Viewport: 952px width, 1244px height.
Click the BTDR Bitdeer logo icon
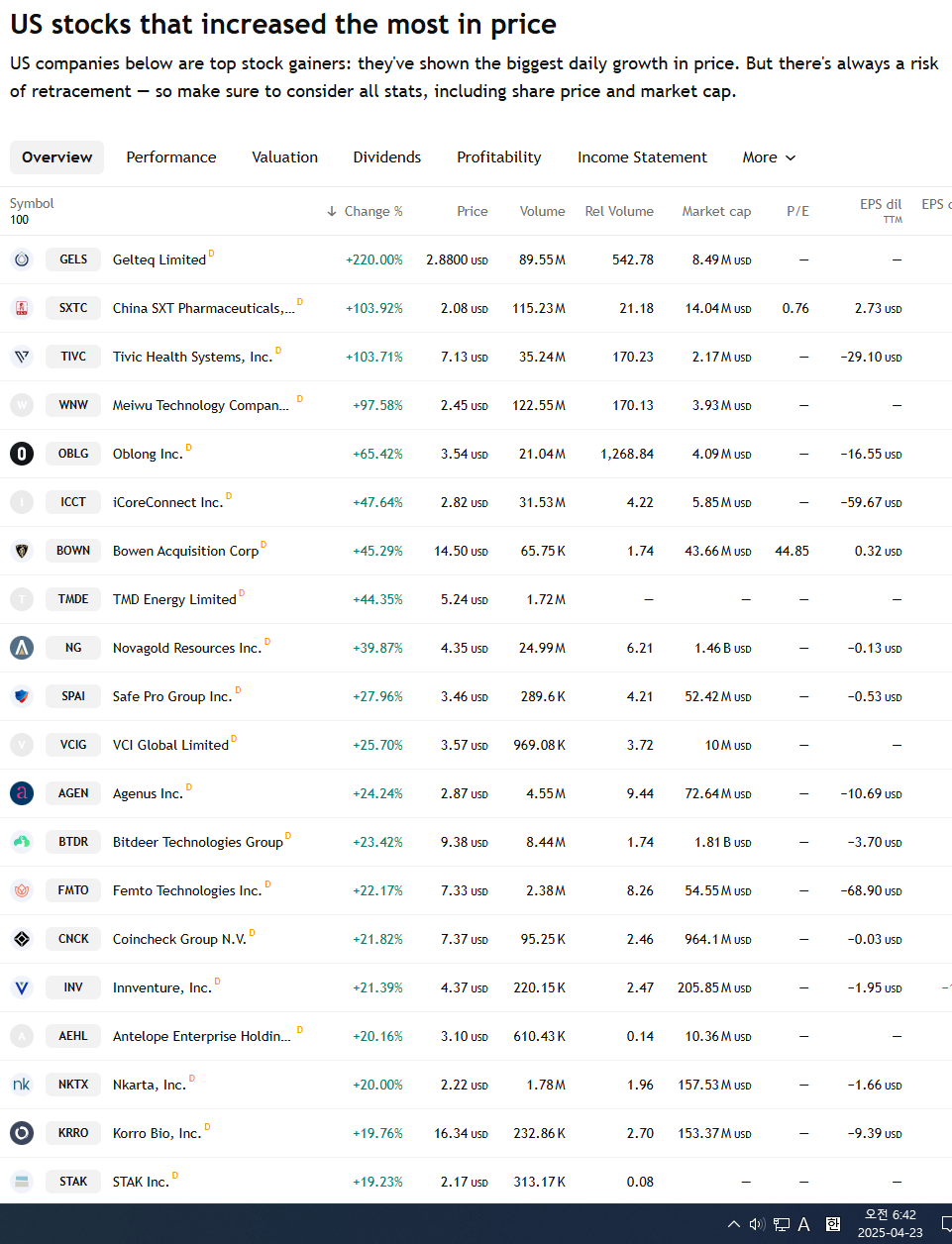tap(22, 842)
